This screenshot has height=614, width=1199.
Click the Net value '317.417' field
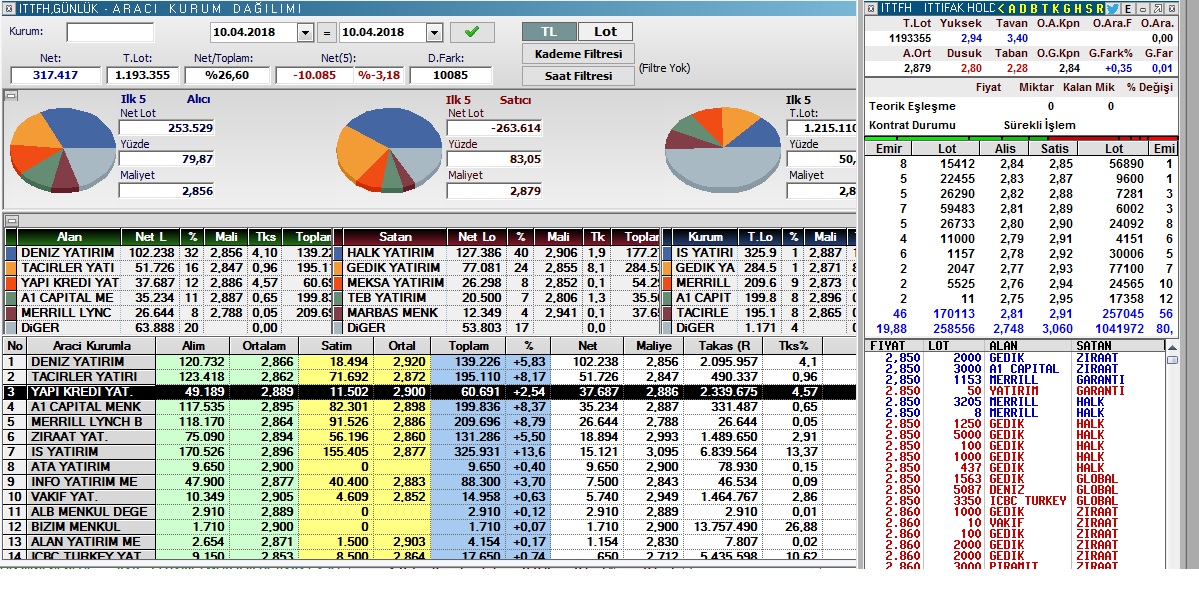(56, 75)
